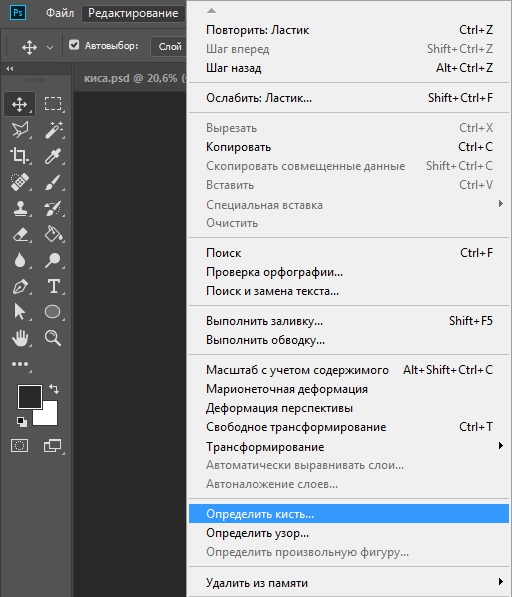Open tool preset chevron beside Move icon
Screen dimensions: 512x597
coord(50,48)
